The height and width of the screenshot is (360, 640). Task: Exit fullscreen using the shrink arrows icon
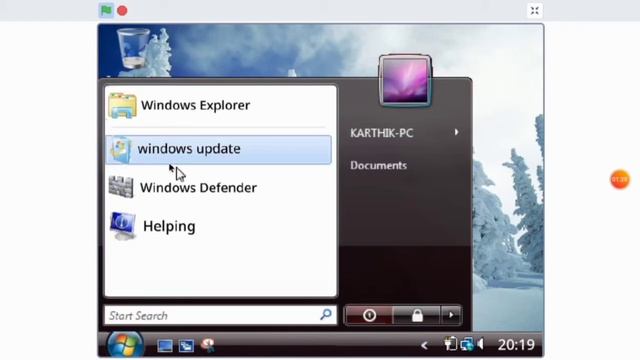[x=534, y=11]
